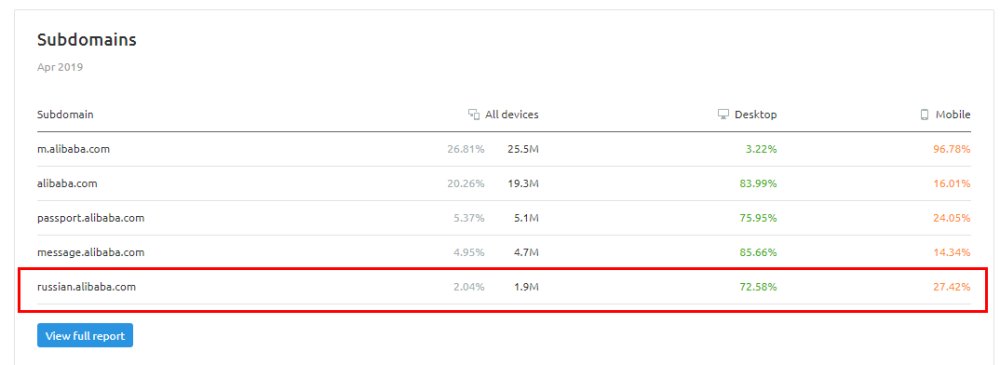Click the 25.5M traffic value

[x=524, y=149]
